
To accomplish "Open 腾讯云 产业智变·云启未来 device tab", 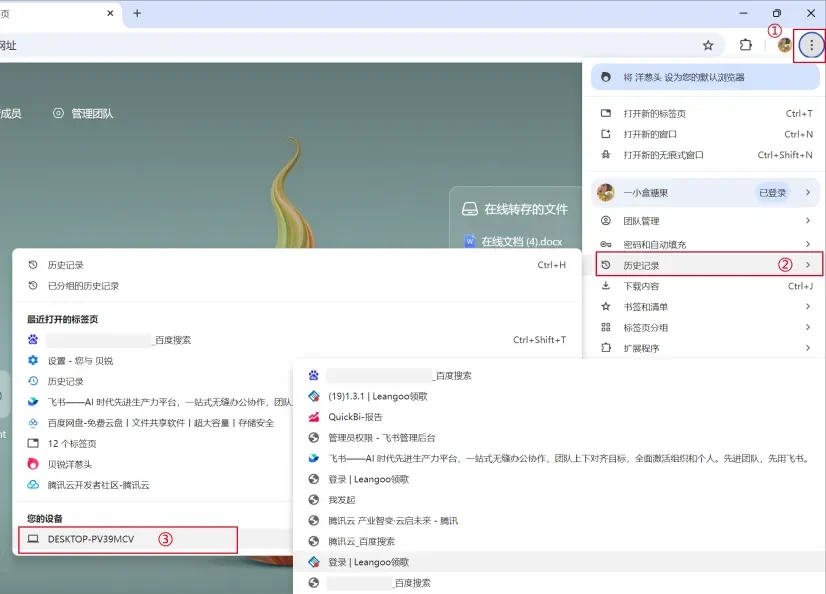I will (x=558, y=521).
